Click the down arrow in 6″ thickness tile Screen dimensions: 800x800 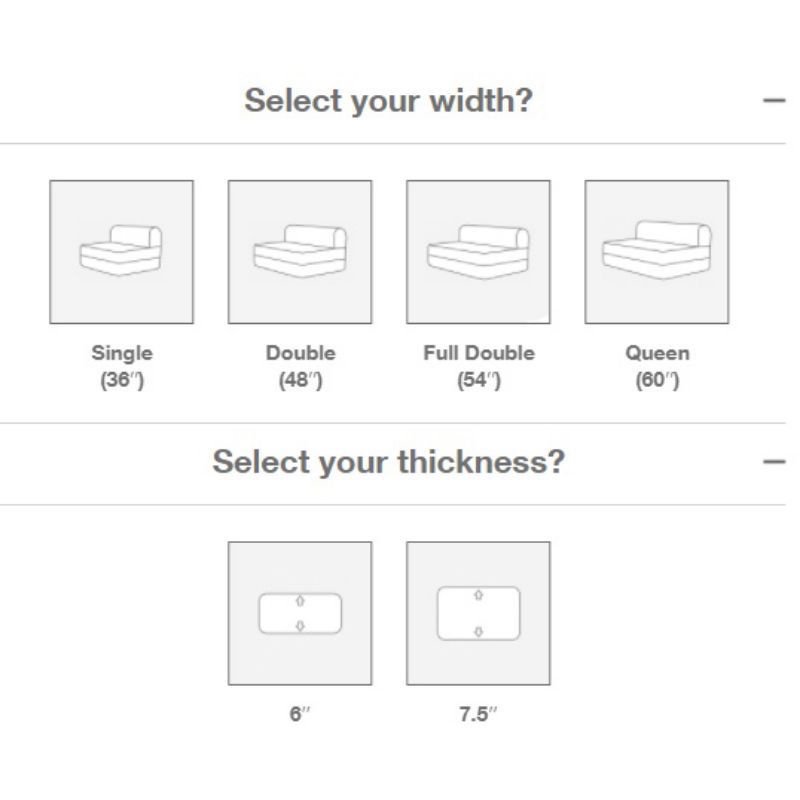pos(300,626)
